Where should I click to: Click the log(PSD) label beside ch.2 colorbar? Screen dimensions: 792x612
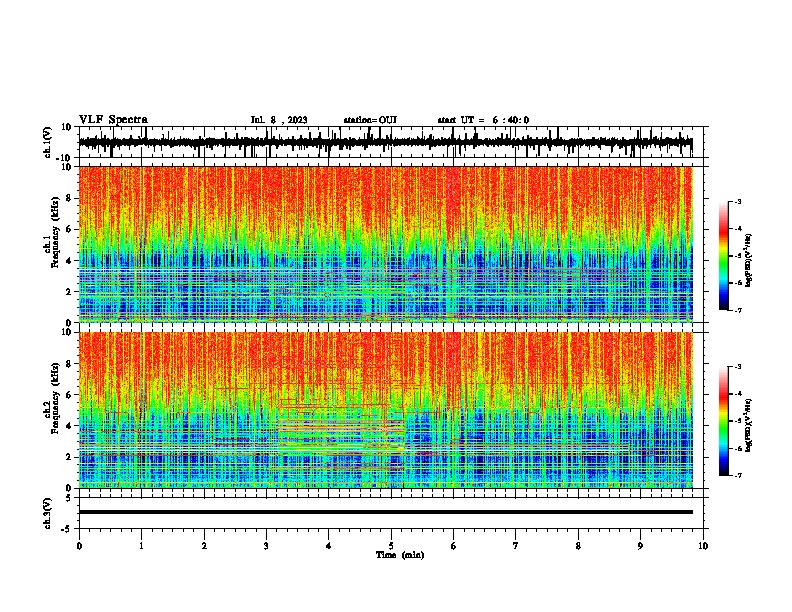tap(749, 426)
